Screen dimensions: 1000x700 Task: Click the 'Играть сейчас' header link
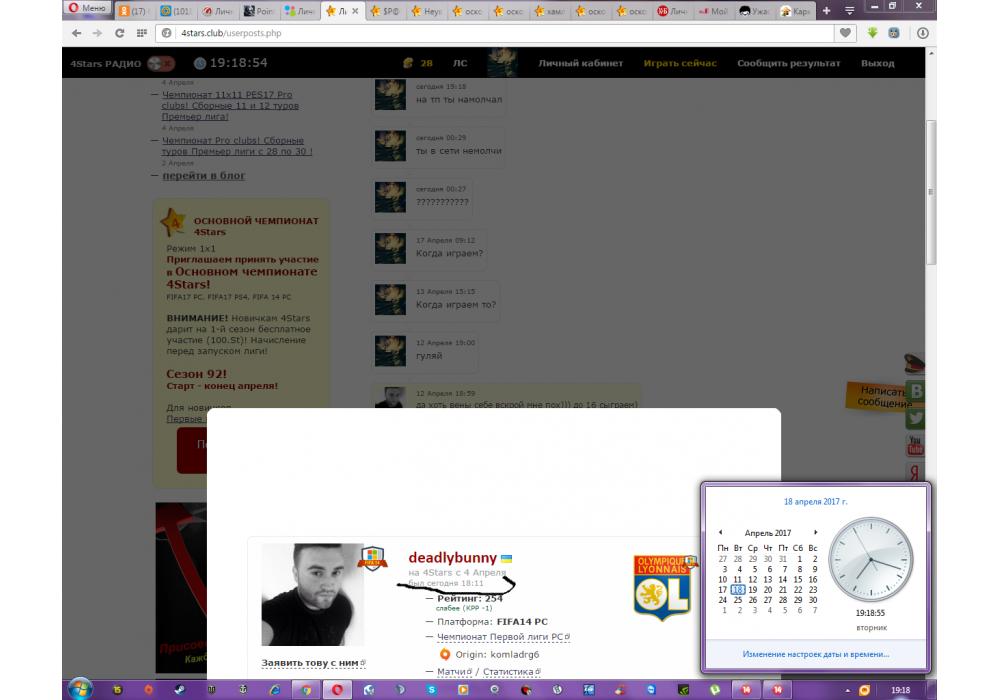point(680,63)
